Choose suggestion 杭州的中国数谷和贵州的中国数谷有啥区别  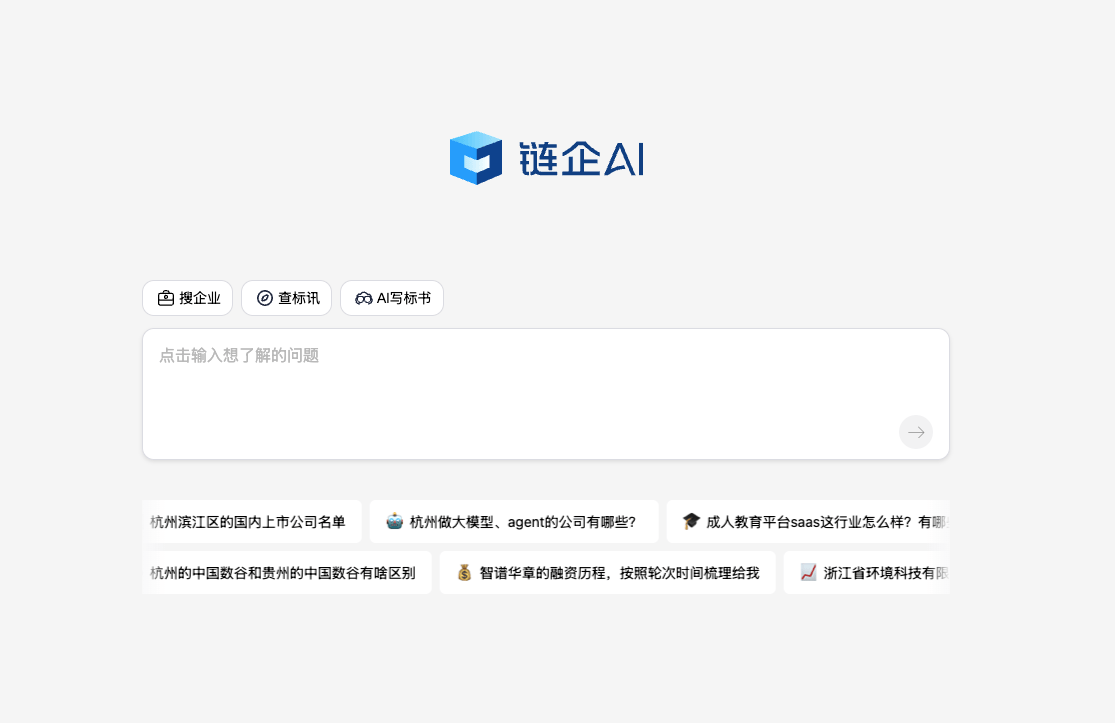click(x=287, y=572)
